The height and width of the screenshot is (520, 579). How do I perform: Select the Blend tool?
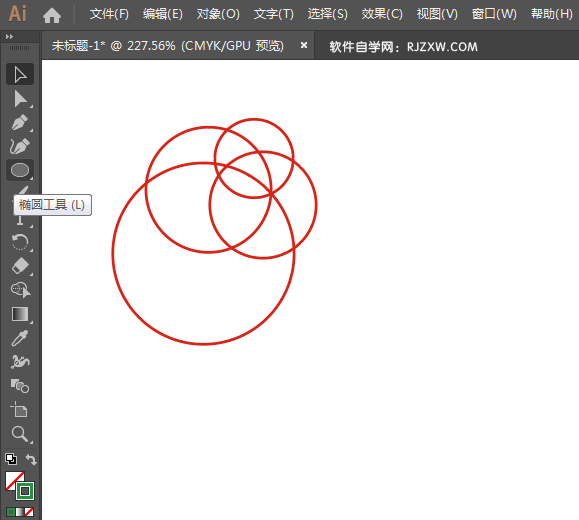point(20,386)
